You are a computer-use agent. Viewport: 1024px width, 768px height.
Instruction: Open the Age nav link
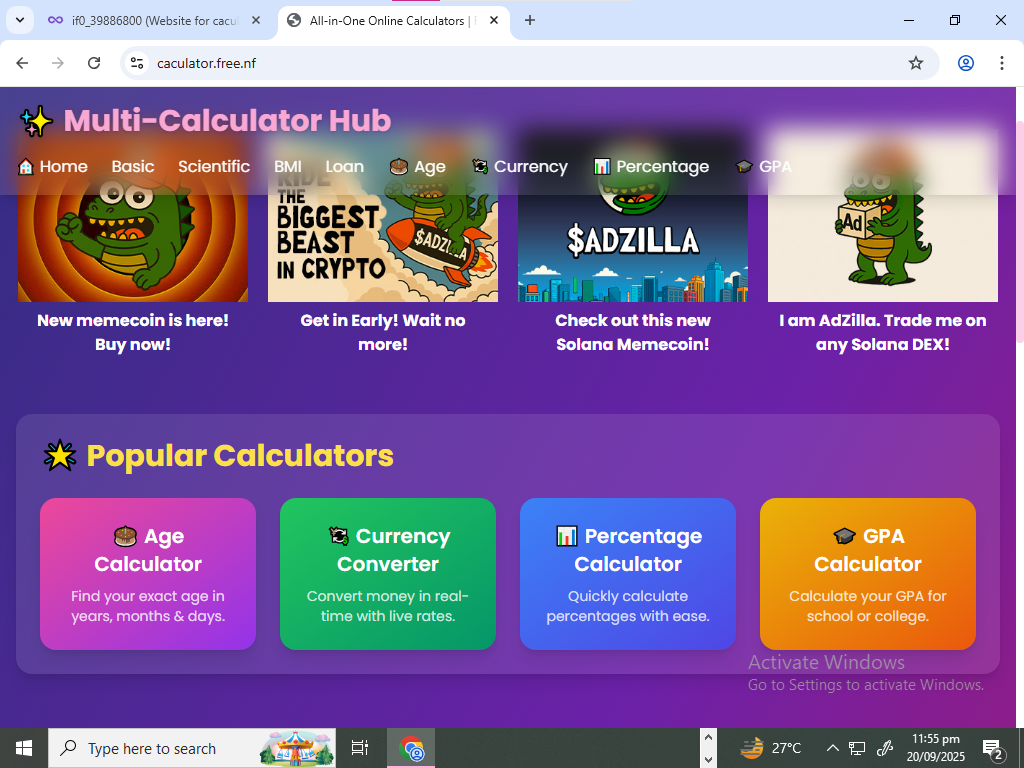(417, 167)
